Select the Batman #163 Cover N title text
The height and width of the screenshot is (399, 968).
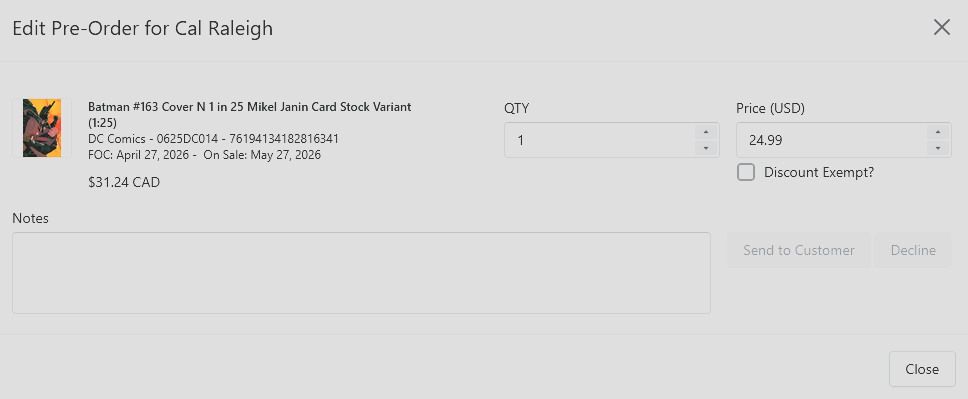pos(249,114)
